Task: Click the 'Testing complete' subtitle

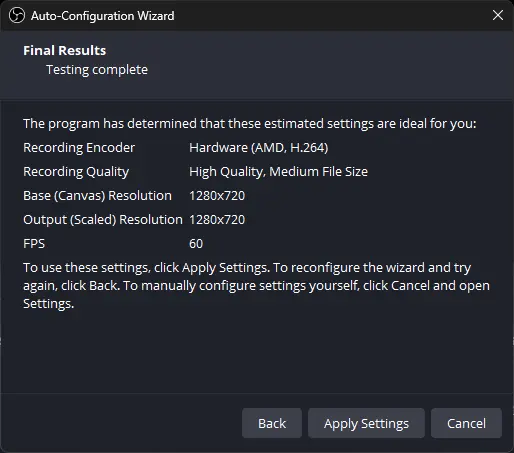Action: (97, 70)
